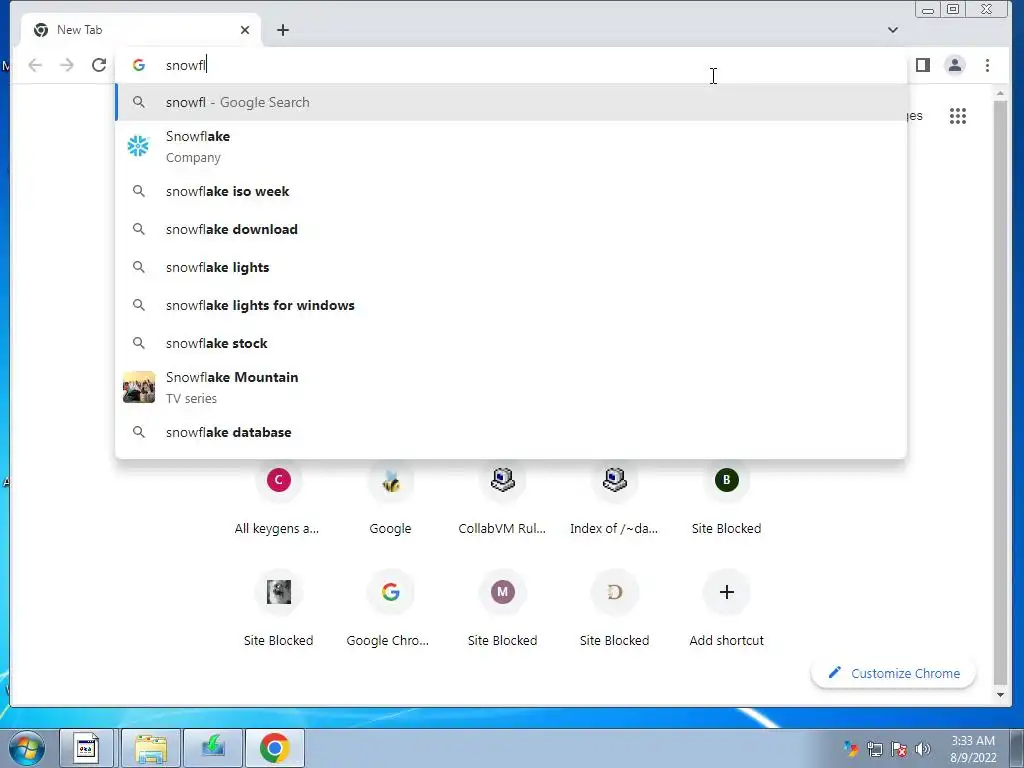Click the Snowflake Mountain thumbnail
The height and width of the screenshot is (768, 1024).
point(139,387)
